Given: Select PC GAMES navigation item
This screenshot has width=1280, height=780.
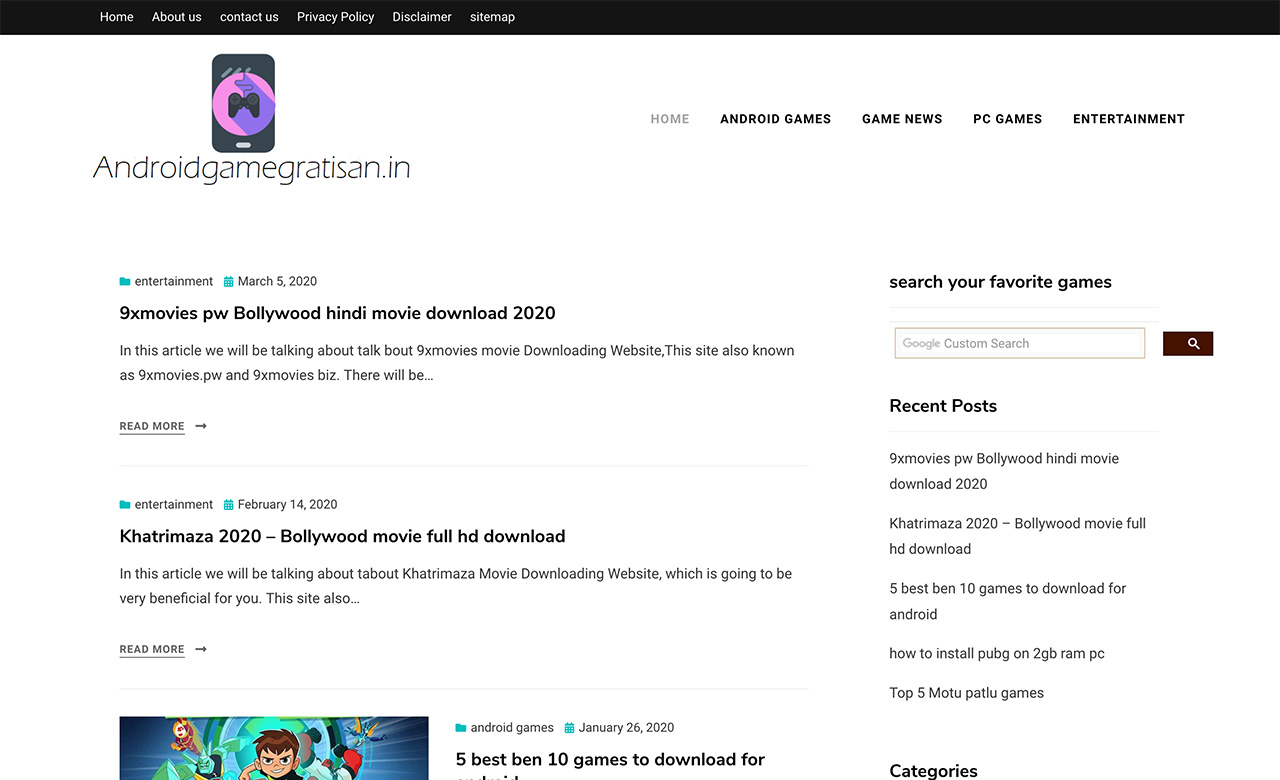Looking at the screenshot, I should tap(1008, 119).
